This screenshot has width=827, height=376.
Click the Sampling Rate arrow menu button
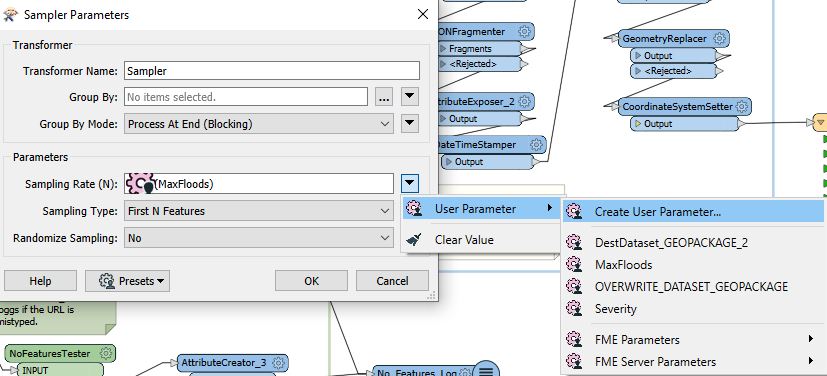pos(410,183)
